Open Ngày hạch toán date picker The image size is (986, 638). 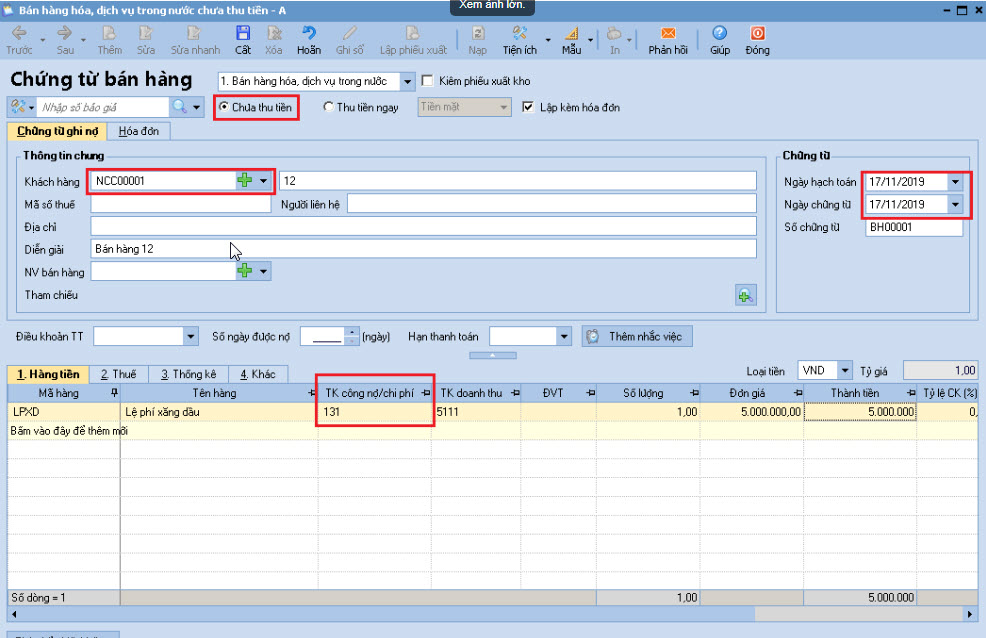(955, 182)
